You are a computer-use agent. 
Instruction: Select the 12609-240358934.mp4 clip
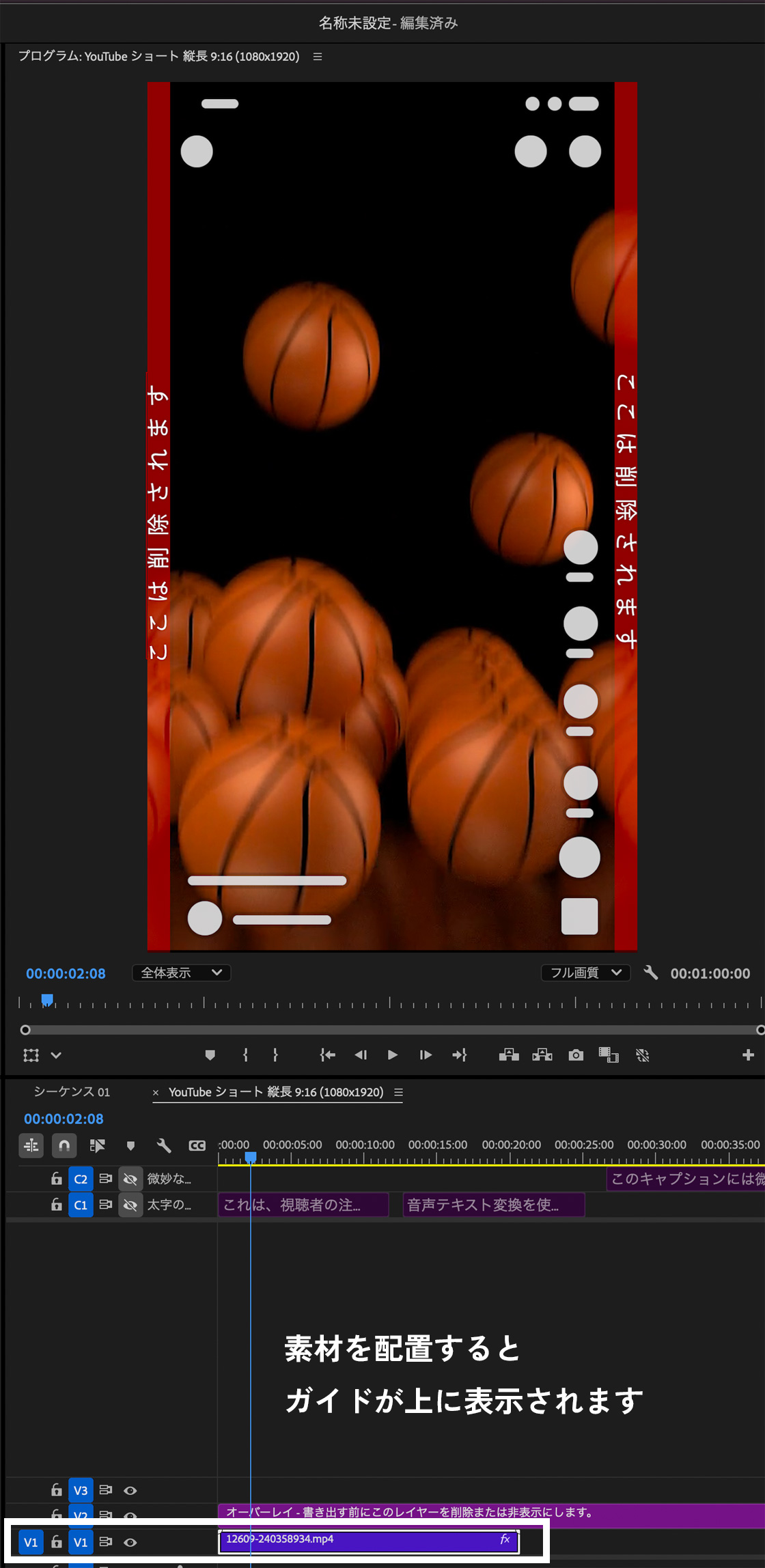(369, 1541)
